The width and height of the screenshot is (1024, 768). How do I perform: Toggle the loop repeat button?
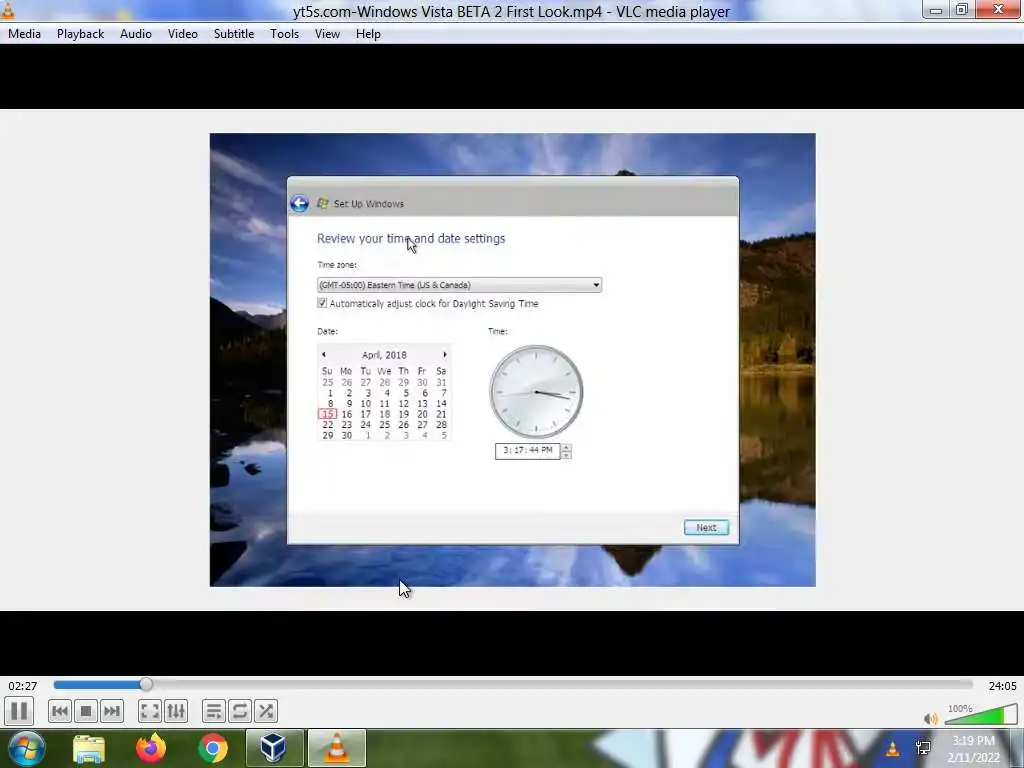240,711
